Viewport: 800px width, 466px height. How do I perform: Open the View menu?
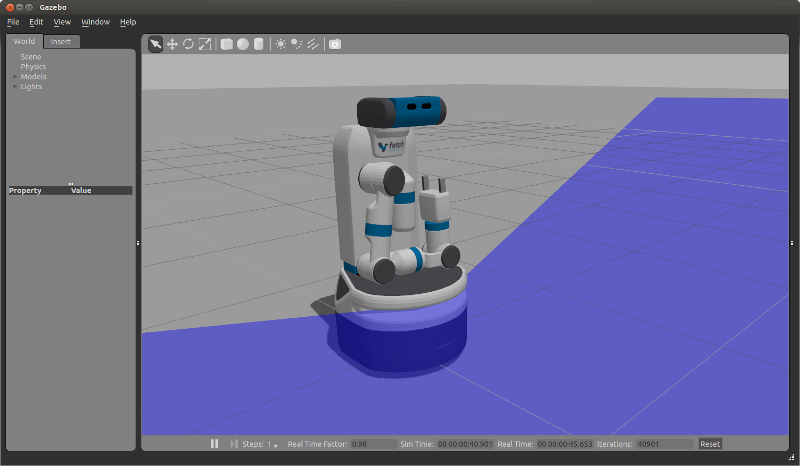tap(62, 22)
